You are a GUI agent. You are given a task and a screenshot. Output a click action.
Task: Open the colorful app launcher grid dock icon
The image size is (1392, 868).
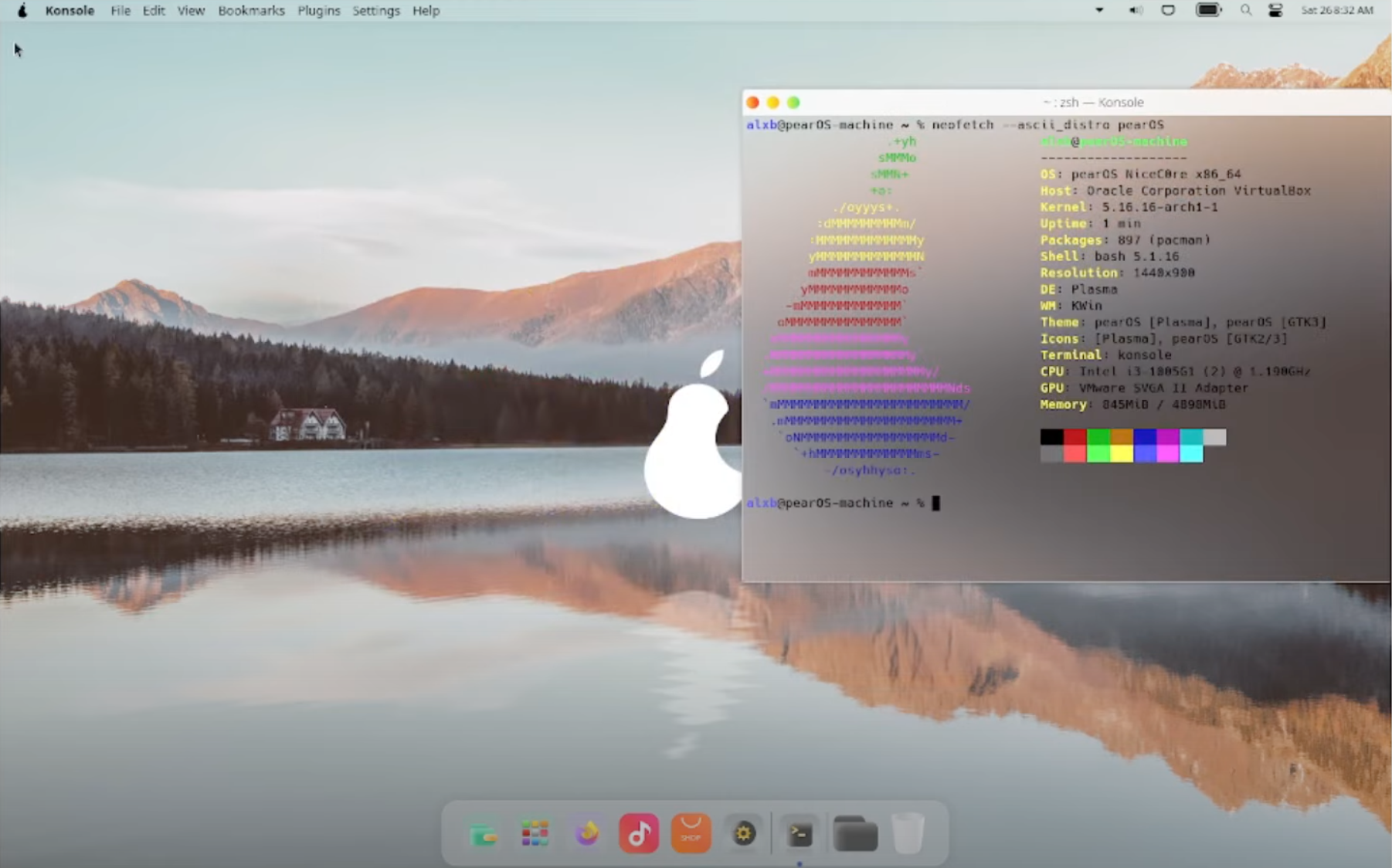point(535,834)
